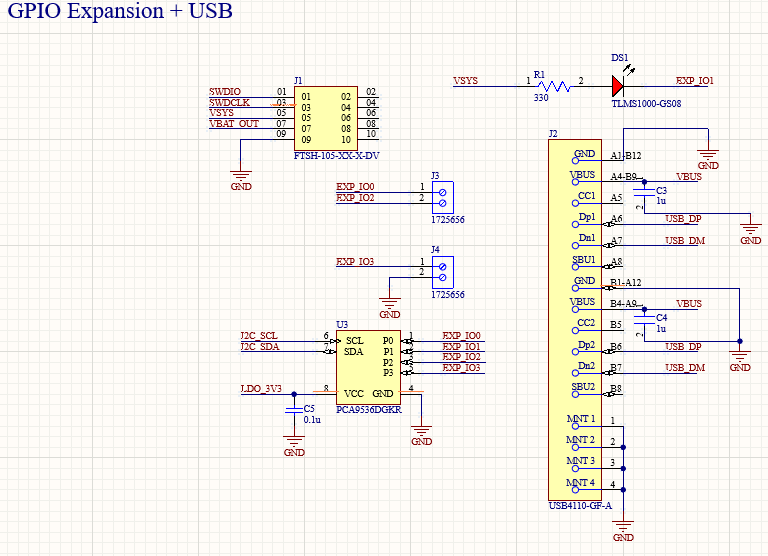Select the EXP_IO3 label at U3 P3
The width and height of the screenshot is (768, 556).
461,367
